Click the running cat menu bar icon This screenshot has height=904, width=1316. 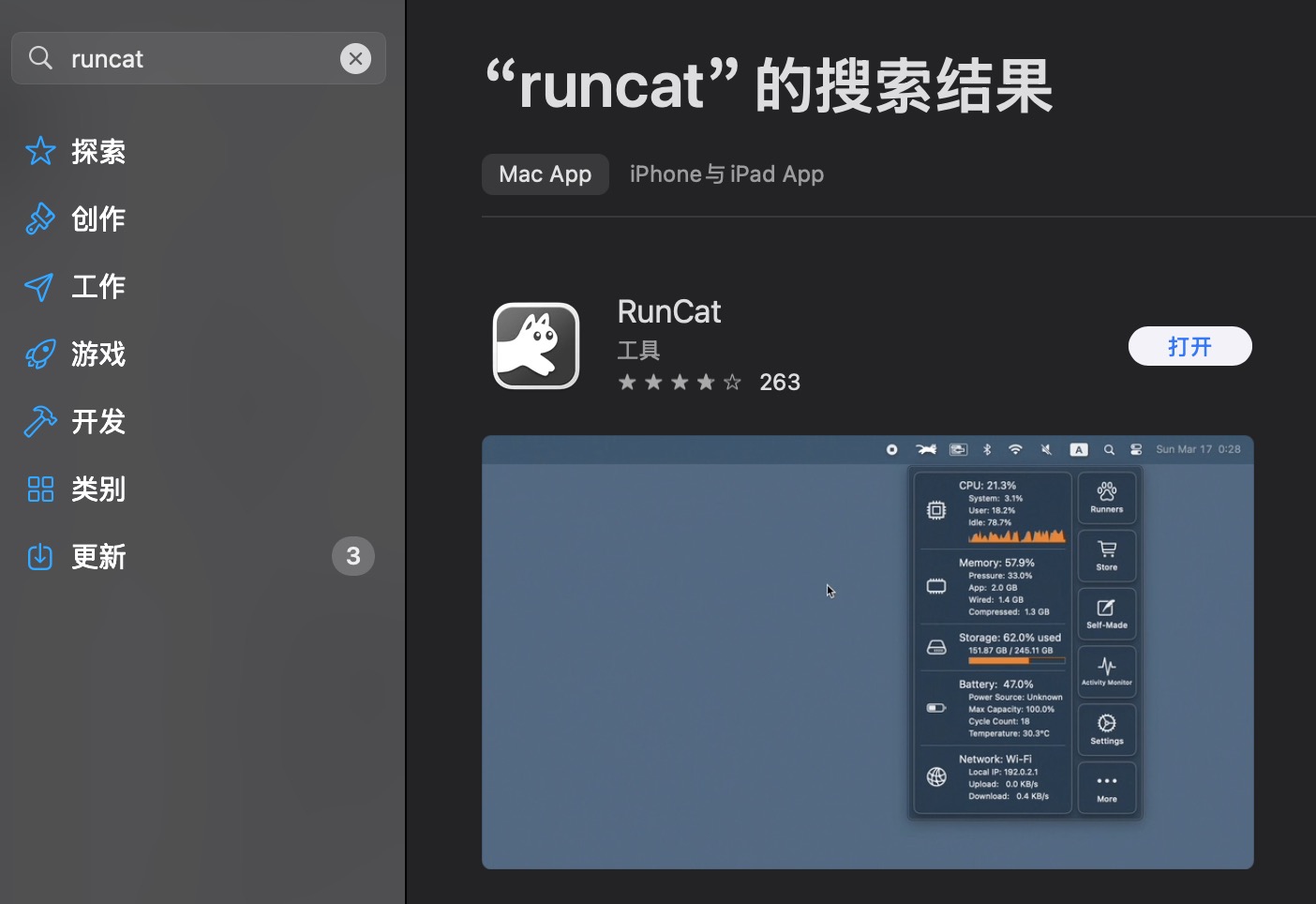926,449
